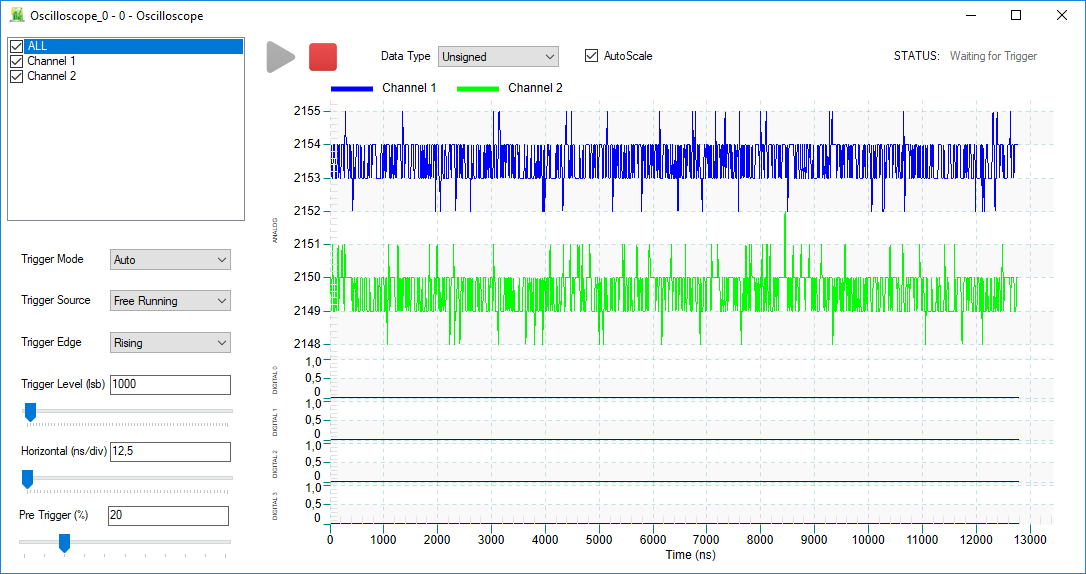Click the Channel 1 label in list
This screenshot has width=1086, height=574.
51,61
